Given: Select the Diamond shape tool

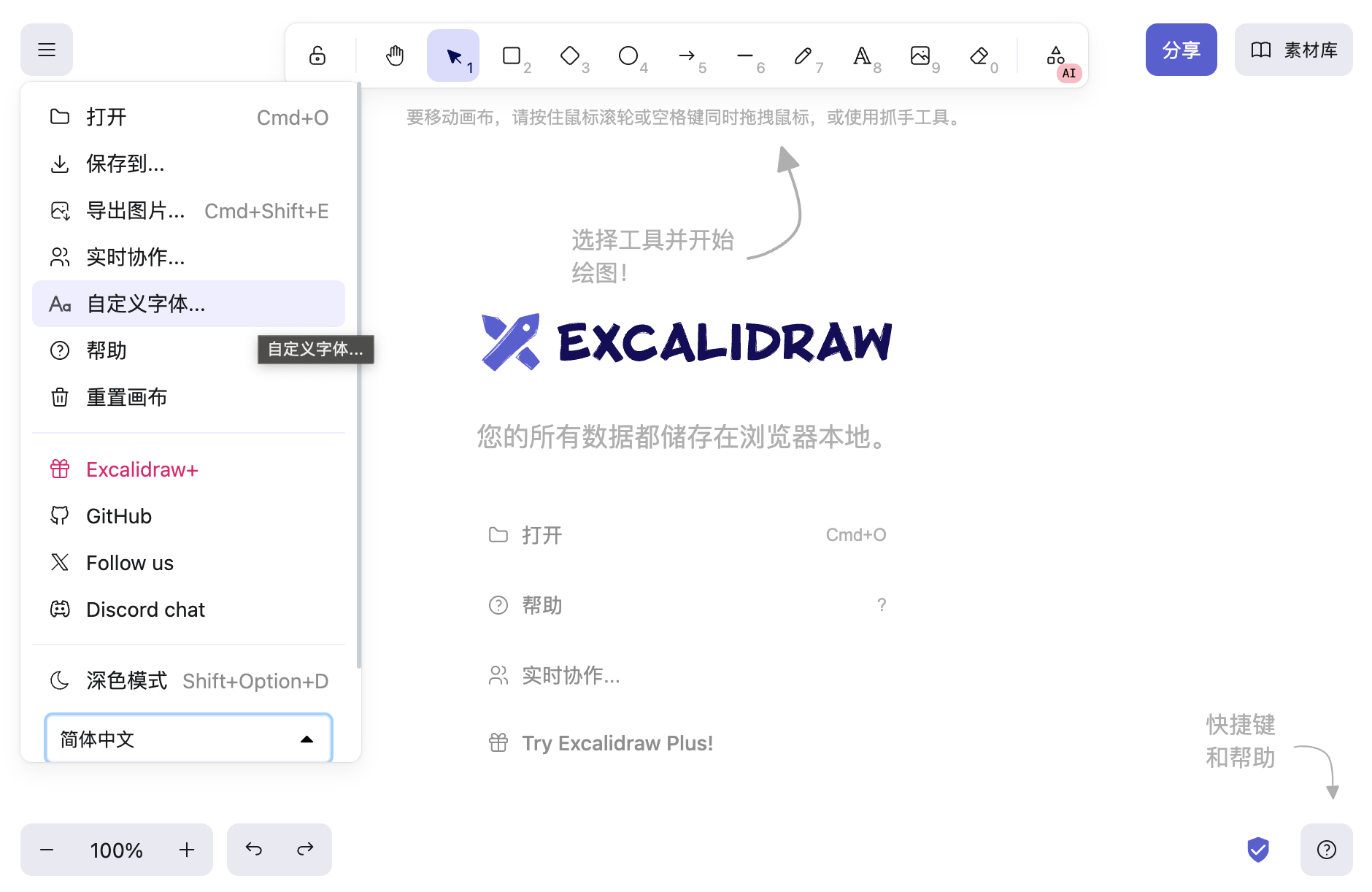Looking at the screenshot, I should point(570,55).
